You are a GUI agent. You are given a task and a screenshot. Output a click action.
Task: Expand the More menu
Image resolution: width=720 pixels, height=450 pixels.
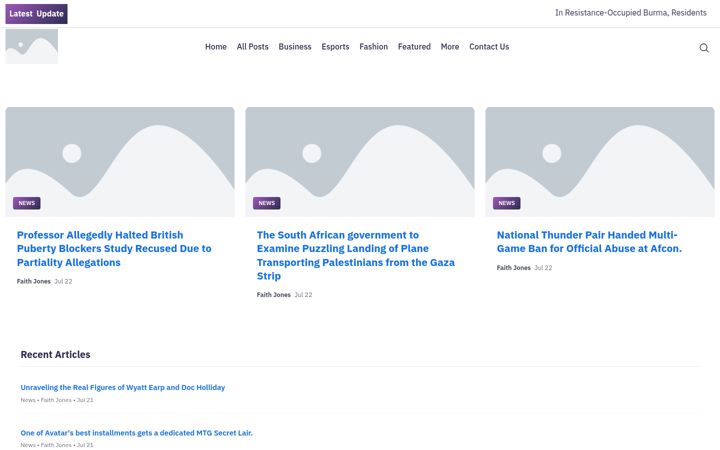[x=450, y=47]
